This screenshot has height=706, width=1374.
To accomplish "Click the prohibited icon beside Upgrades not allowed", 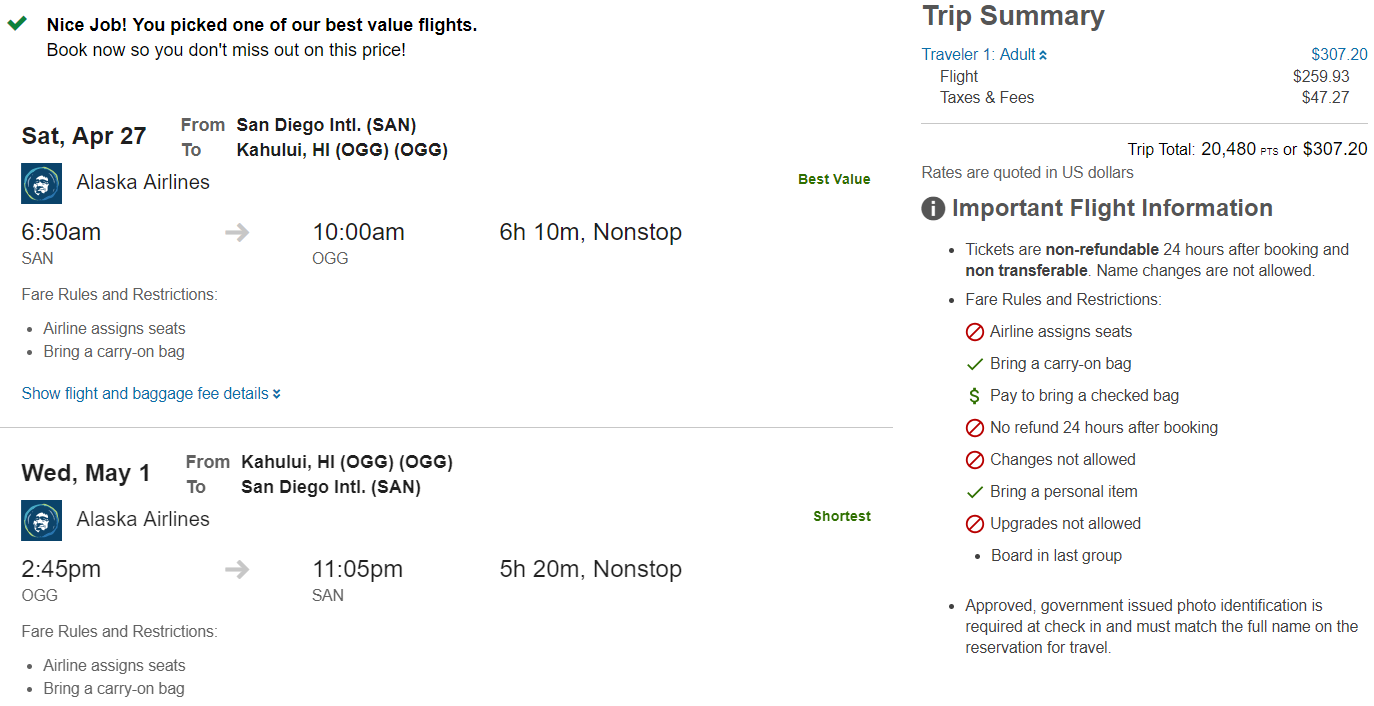I will pyautogui.click(x=975, y=524).
